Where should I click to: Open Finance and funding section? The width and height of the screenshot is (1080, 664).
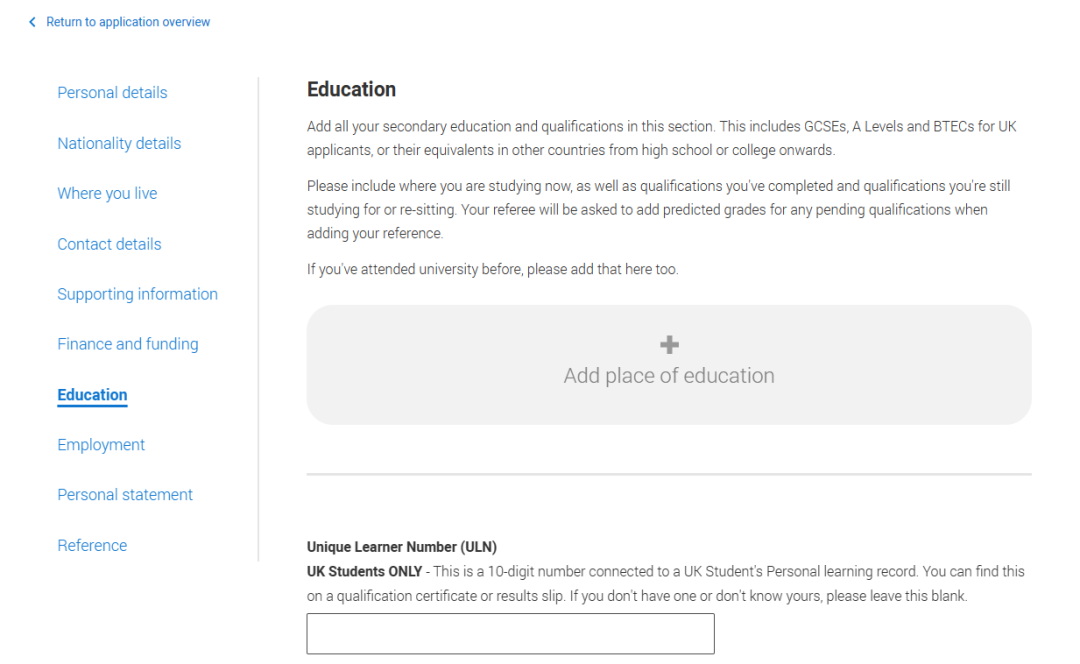[x=127, y=344]
